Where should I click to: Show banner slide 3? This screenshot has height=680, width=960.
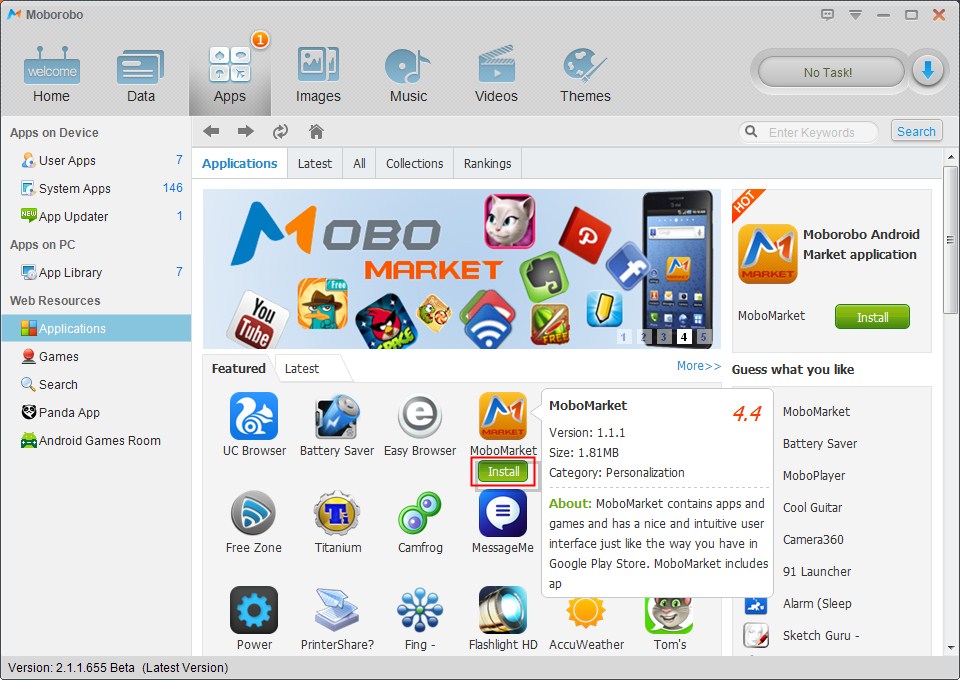click(x=664, y=337)
